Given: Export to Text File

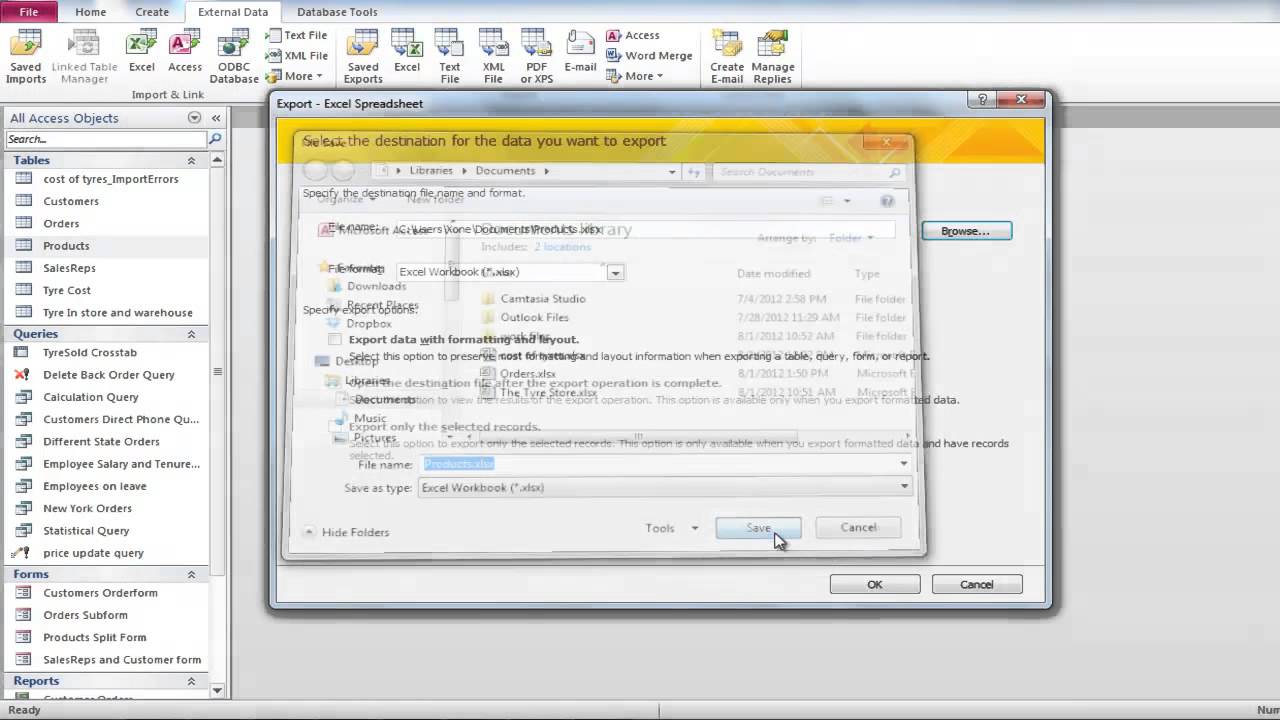Looking at the screenshot, I should [x=450, y=56].
